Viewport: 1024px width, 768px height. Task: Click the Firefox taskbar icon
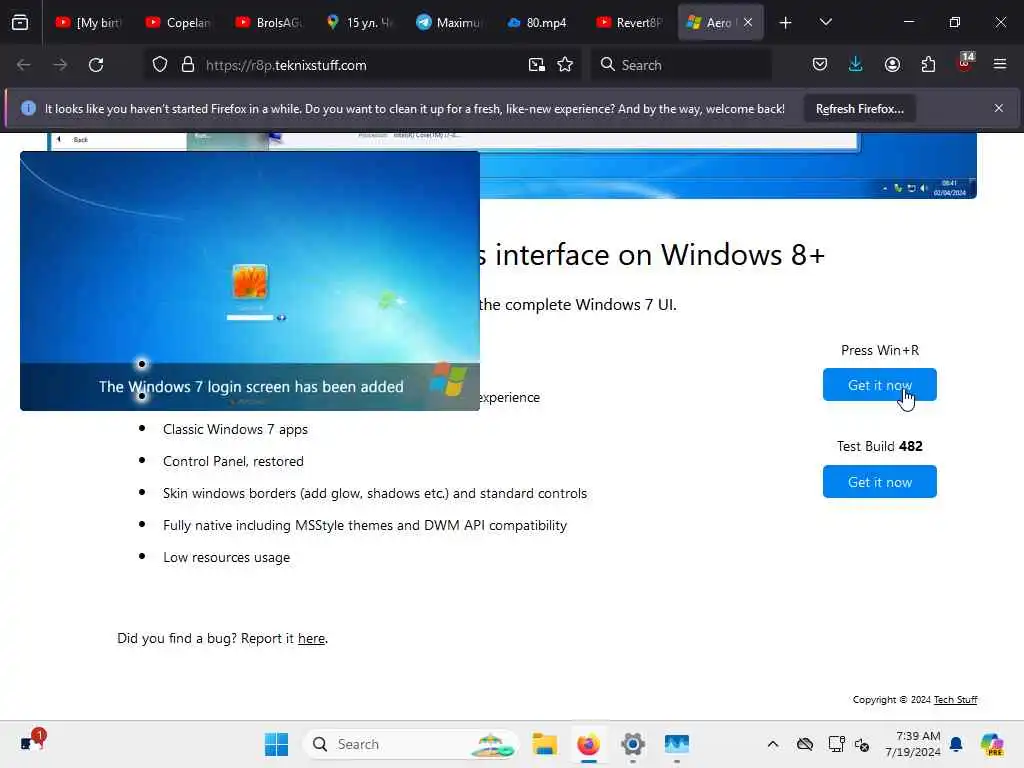(x=588, y=744)
